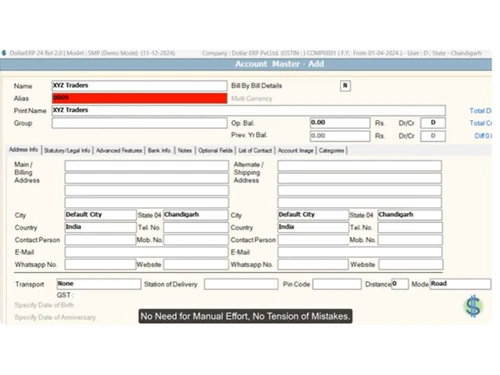Click the Prev. Yr Bal. amount field

(340, 136)
